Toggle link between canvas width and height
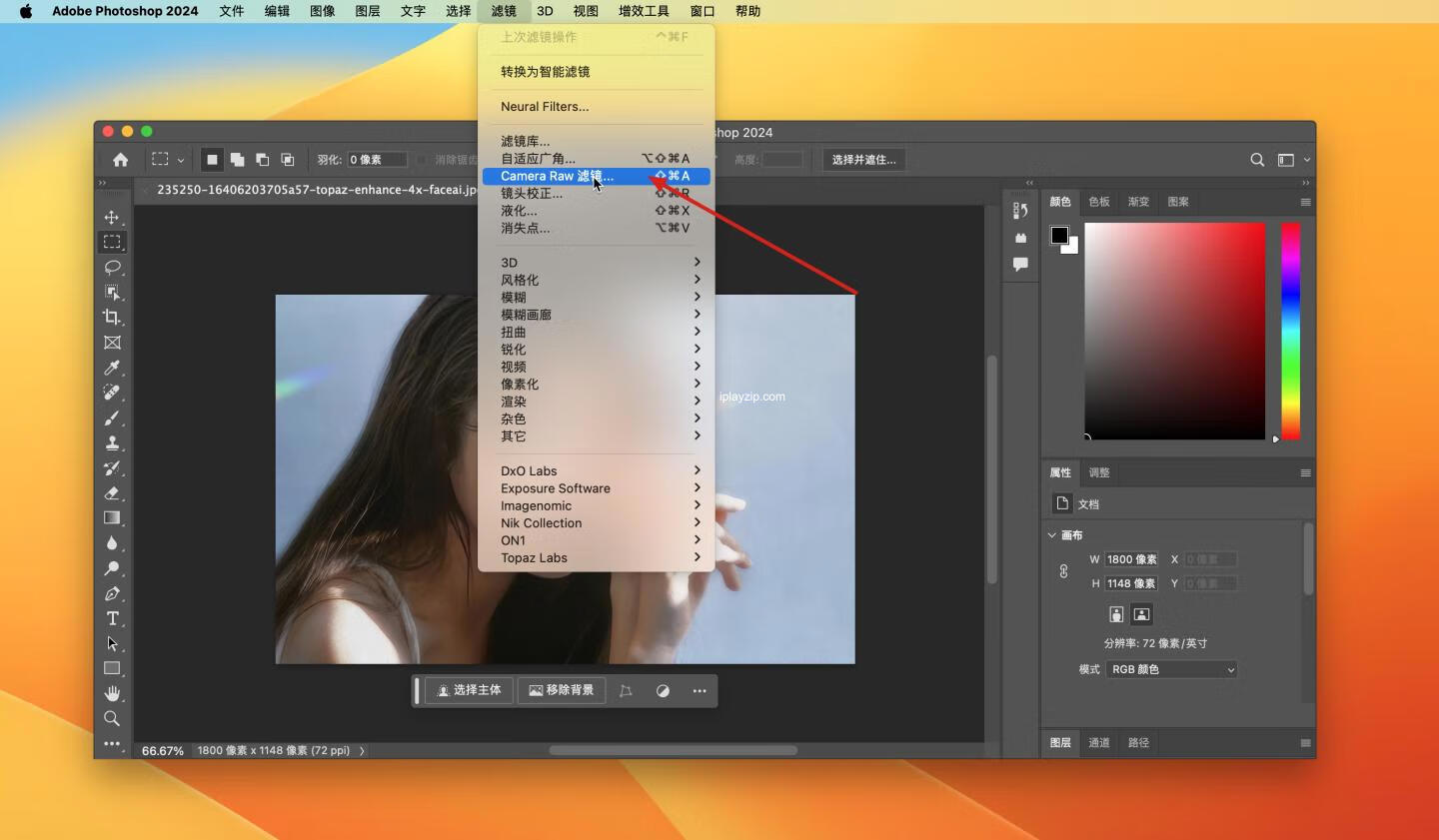1439x840 pixels. click(1063, 571)
